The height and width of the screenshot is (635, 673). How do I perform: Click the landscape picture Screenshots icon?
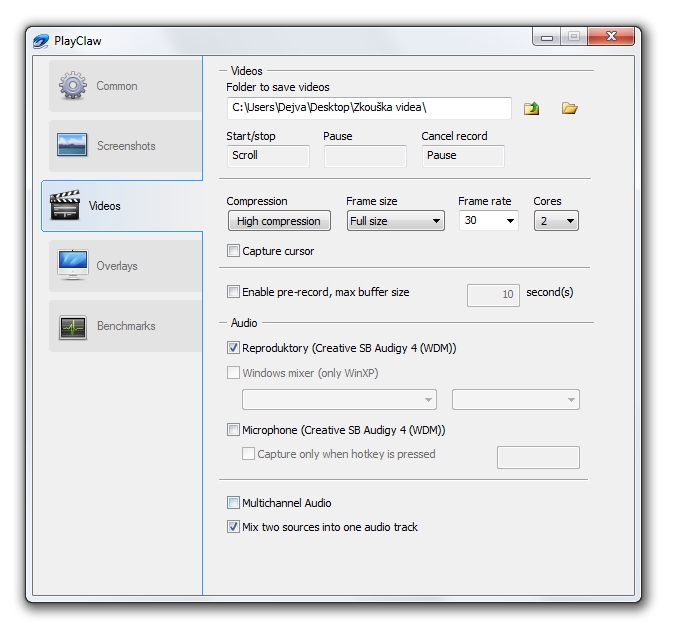tap(72, 145)
